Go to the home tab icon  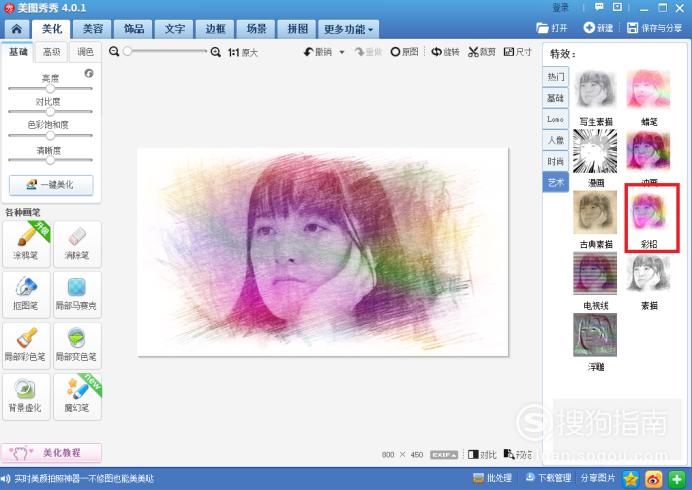17,29
